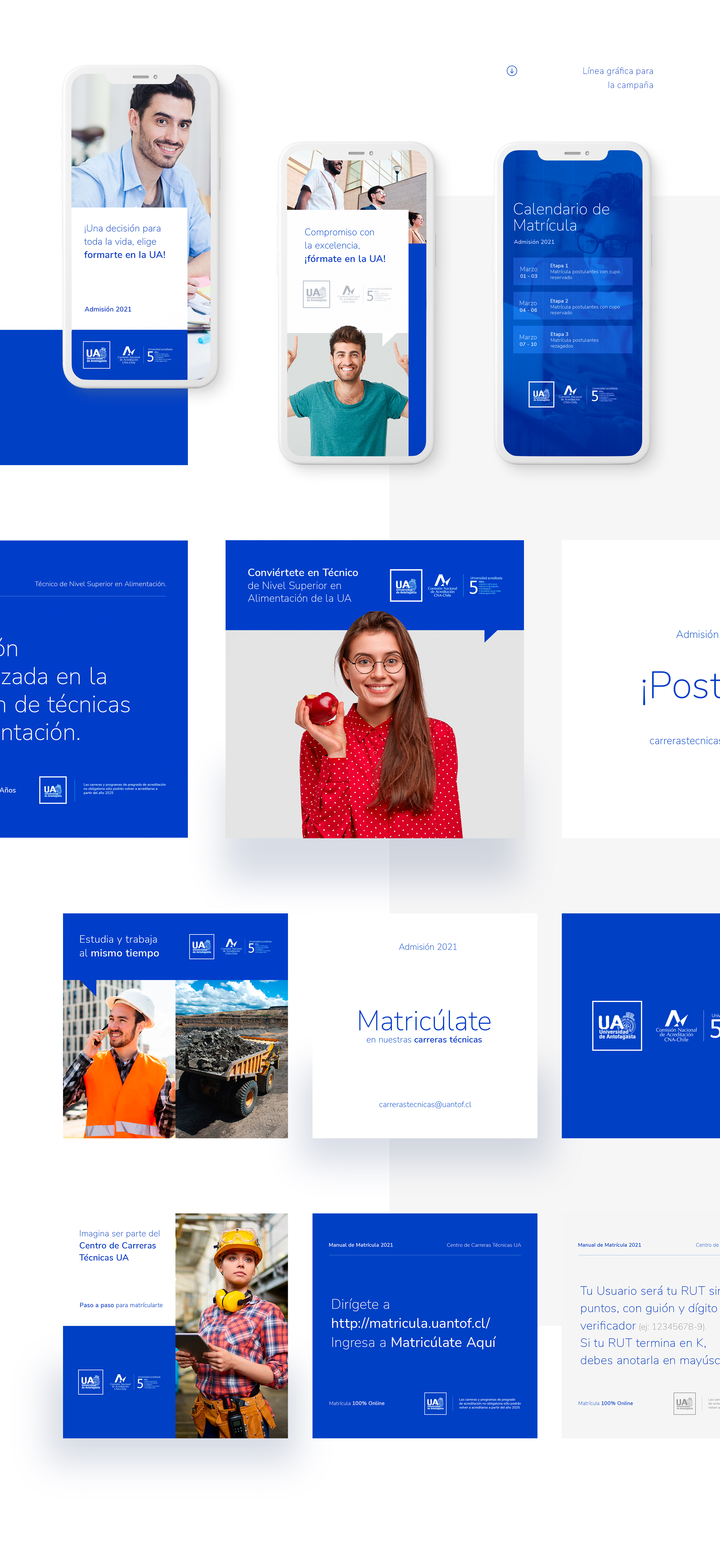Click the photo of the man in teal shirt

(348, 391)
